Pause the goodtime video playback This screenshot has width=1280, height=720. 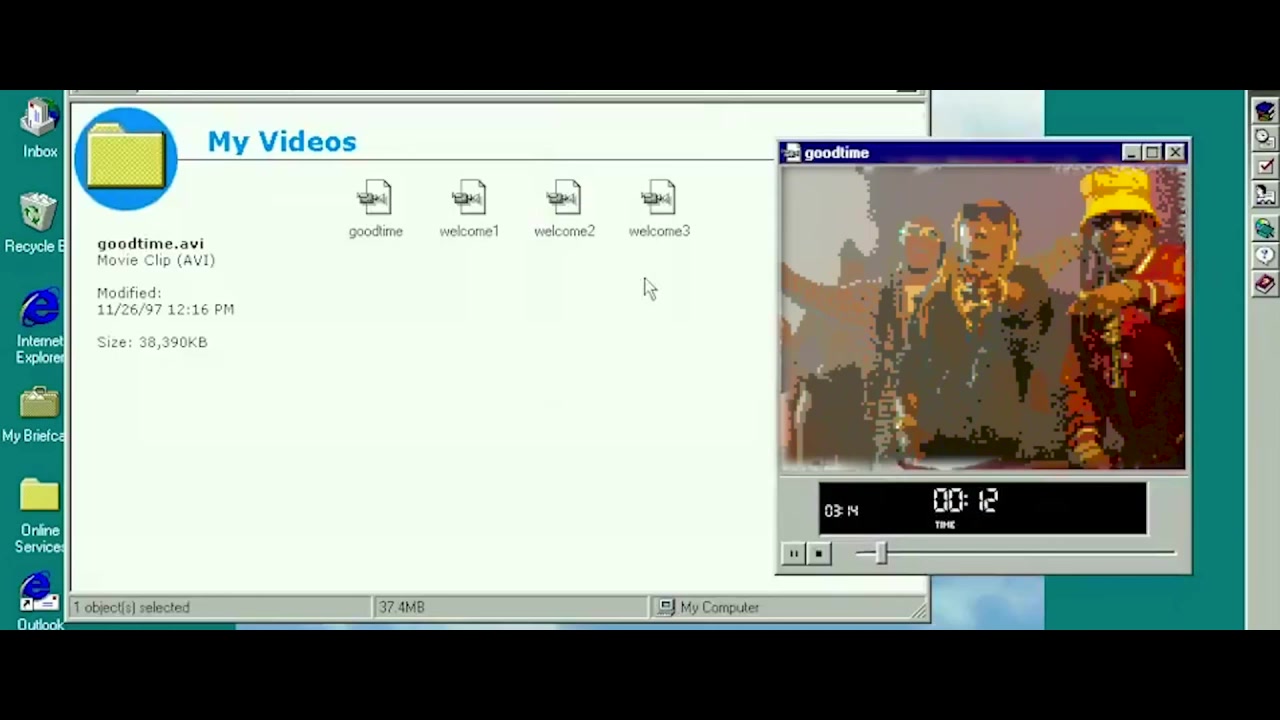click(x=793, y=553)
